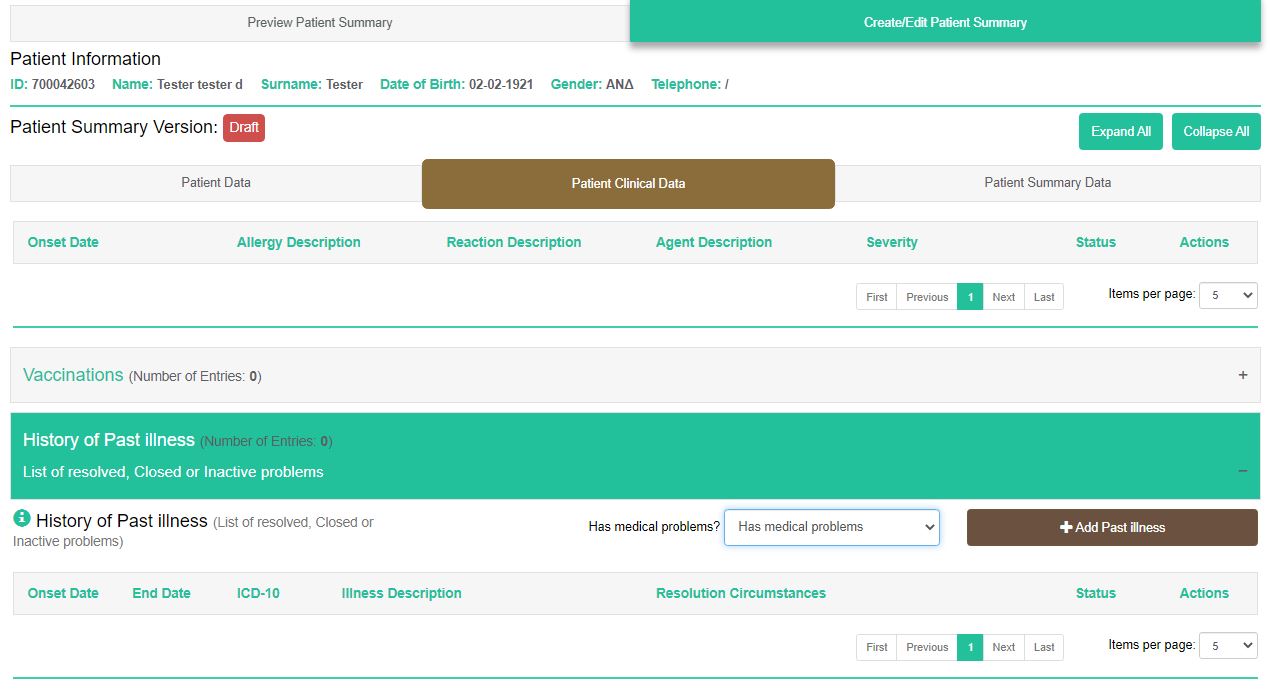The height and width of the screenshot is (689, 1274).
Task: Go to Next page in allergy table
Action: coord(1003,297)
